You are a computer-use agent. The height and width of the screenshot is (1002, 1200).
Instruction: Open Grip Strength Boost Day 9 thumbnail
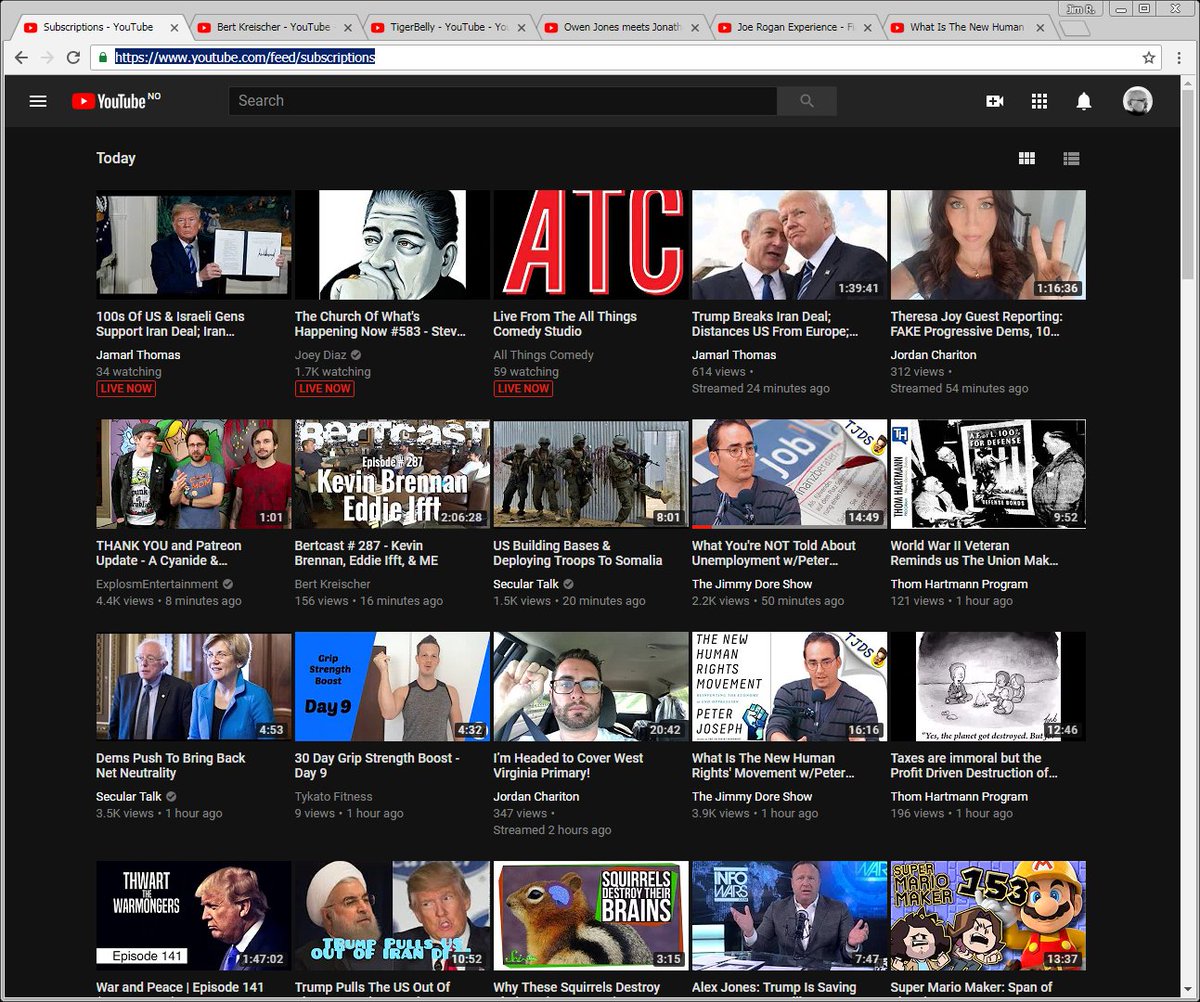click(x=392, y=686)
